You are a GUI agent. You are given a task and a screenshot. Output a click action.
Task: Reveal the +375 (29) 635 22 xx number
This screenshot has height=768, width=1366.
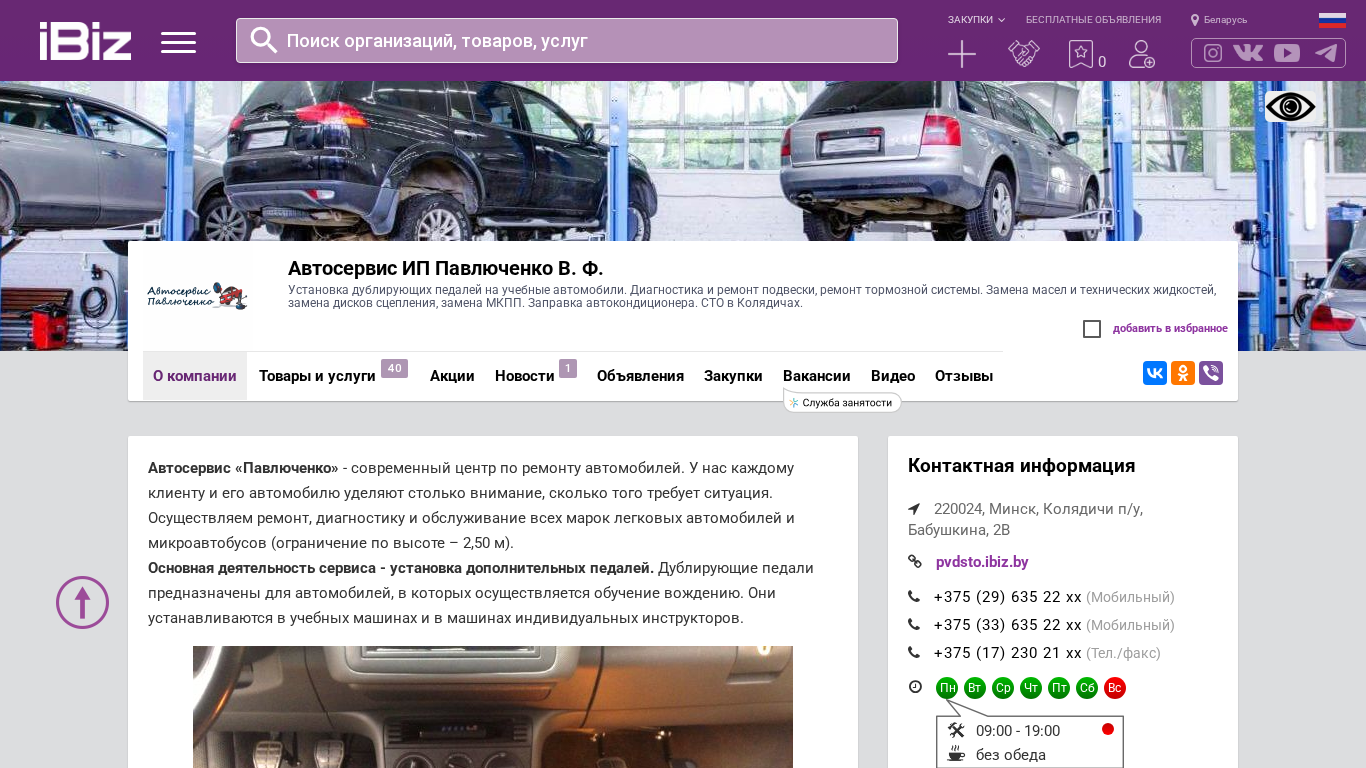[x=1008, y=597]
